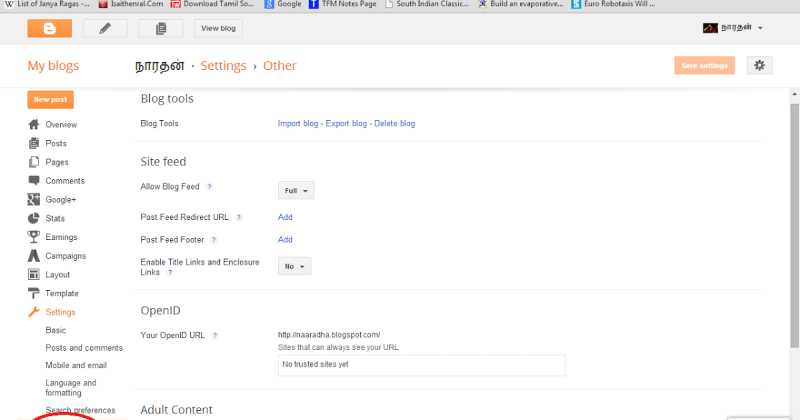Open the posts list icon button
This screenshot has height=420, width=800.
click(x=161, y=28)
